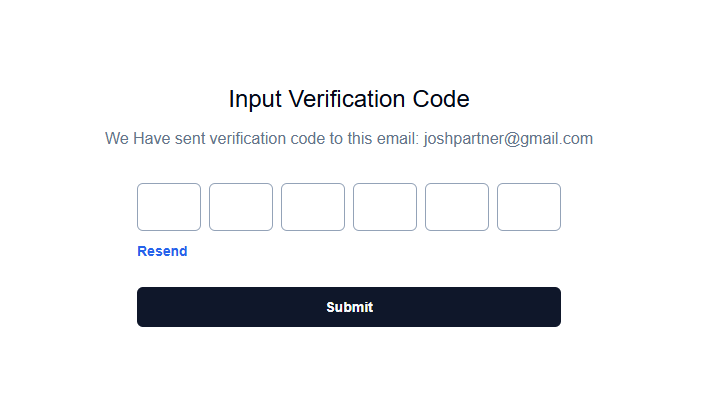Click the blue Resend text below the boxes
702x410 pixels.
point(162,251)
